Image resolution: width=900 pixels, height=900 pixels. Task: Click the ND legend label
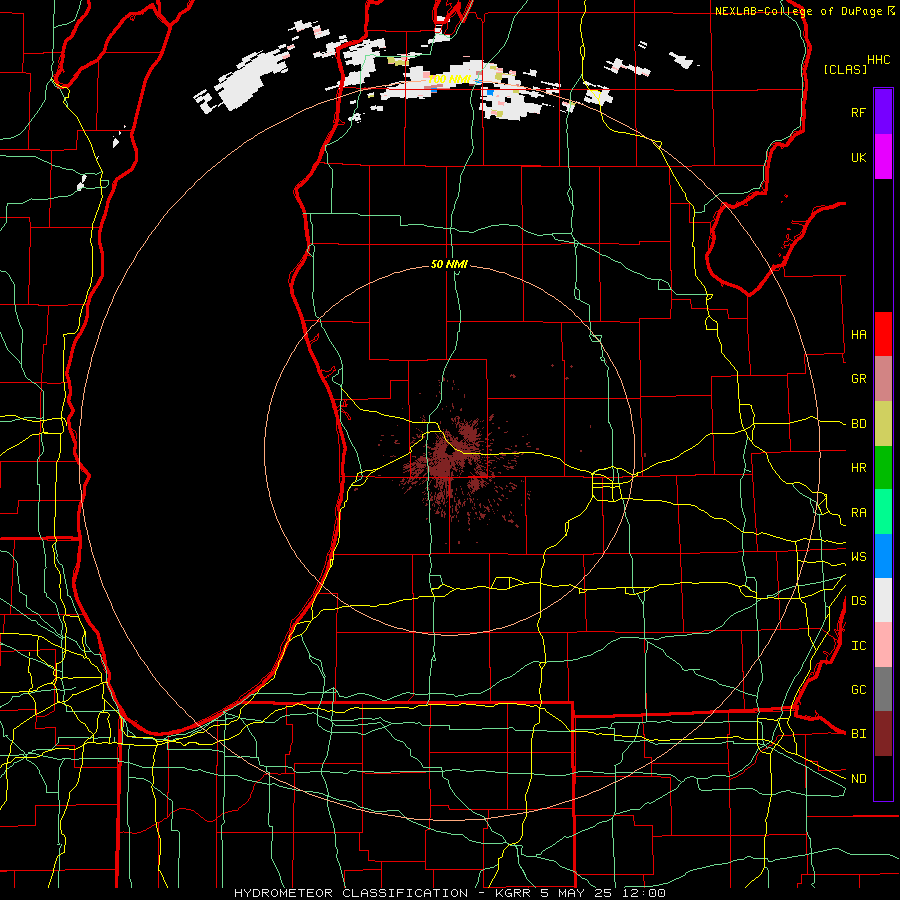[858, 779]
